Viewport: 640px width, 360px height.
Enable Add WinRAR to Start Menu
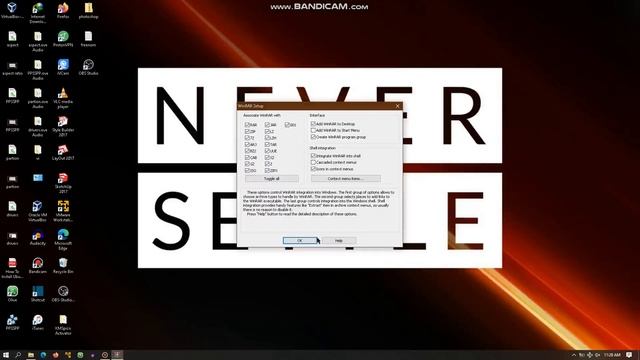tap(313, 130)
